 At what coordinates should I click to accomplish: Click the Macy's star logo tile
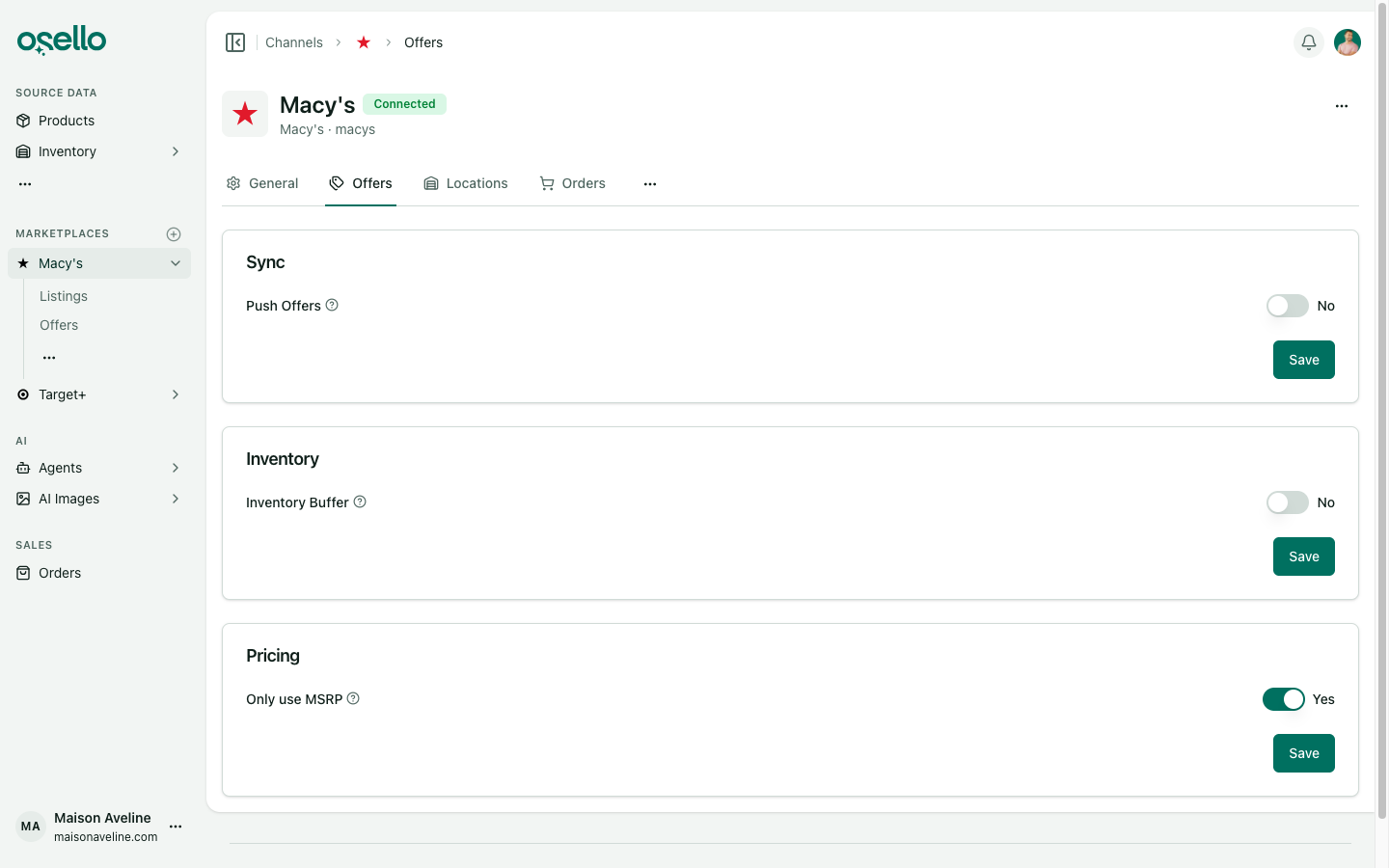[245, 114]
